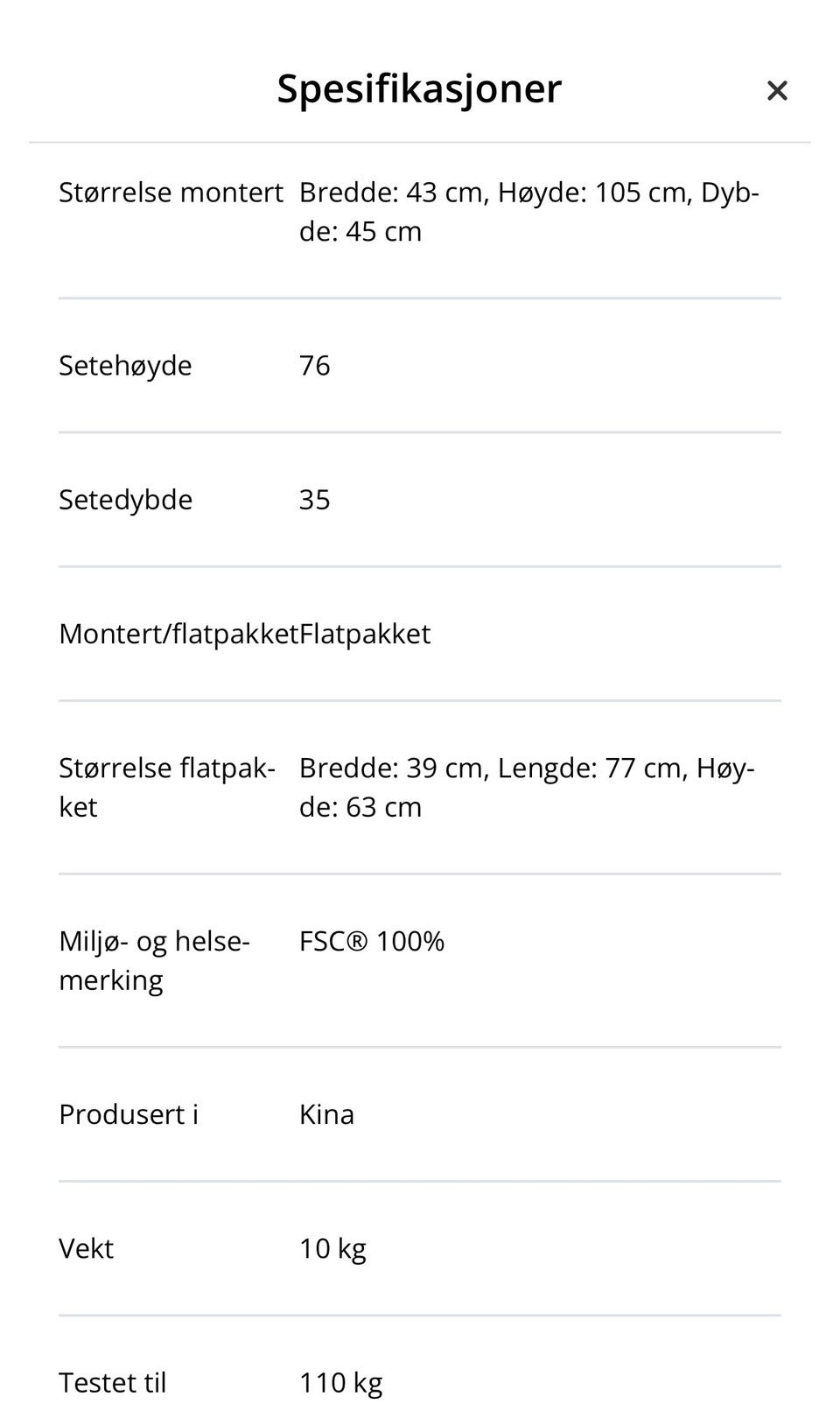Viewport: 840px width, 1404px height.
Task: Select the Størrelse flatpakket label
Action: pos(167,787)
